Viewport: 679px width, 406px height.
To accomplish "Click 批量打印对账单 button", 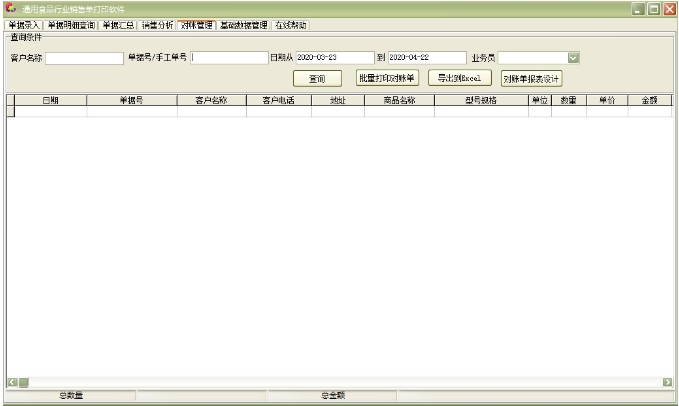I will [x=387, y=78].
